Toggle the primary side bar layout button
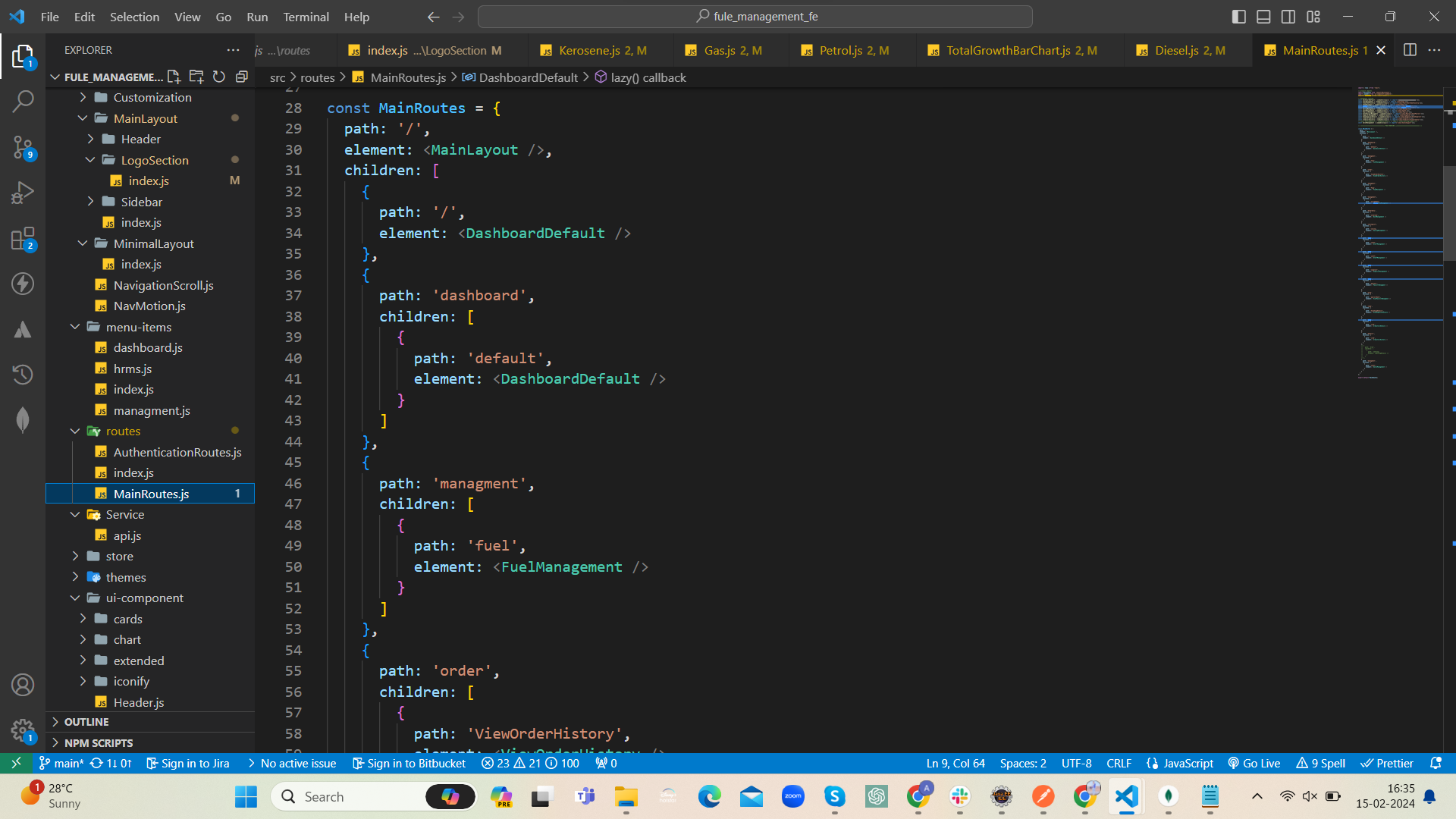Image resolution: width=1456 pixels, height=819 pixels. [1238, 17]
